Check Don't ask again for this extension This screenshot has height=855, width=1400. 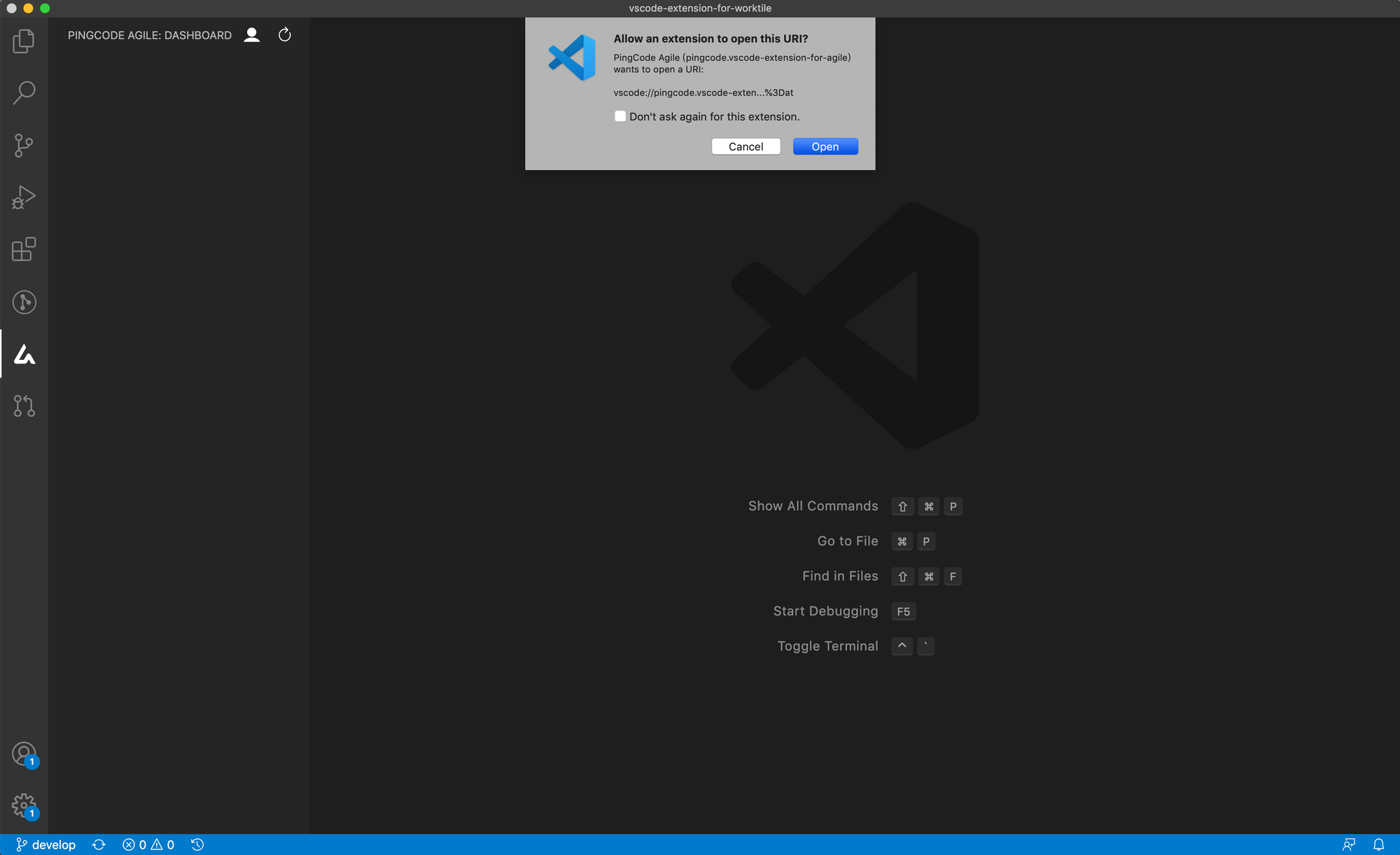coord(620,116)
